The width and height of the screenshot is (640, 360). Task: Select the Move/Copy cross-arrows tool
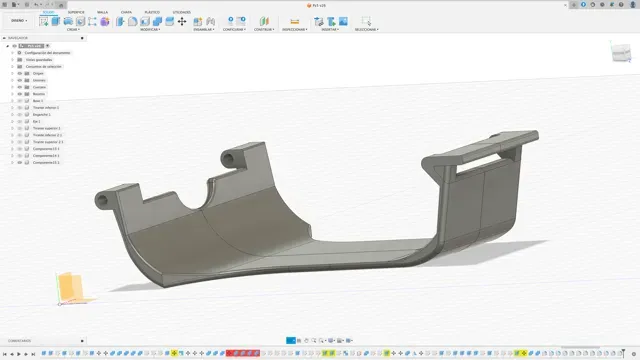point(182,21)
